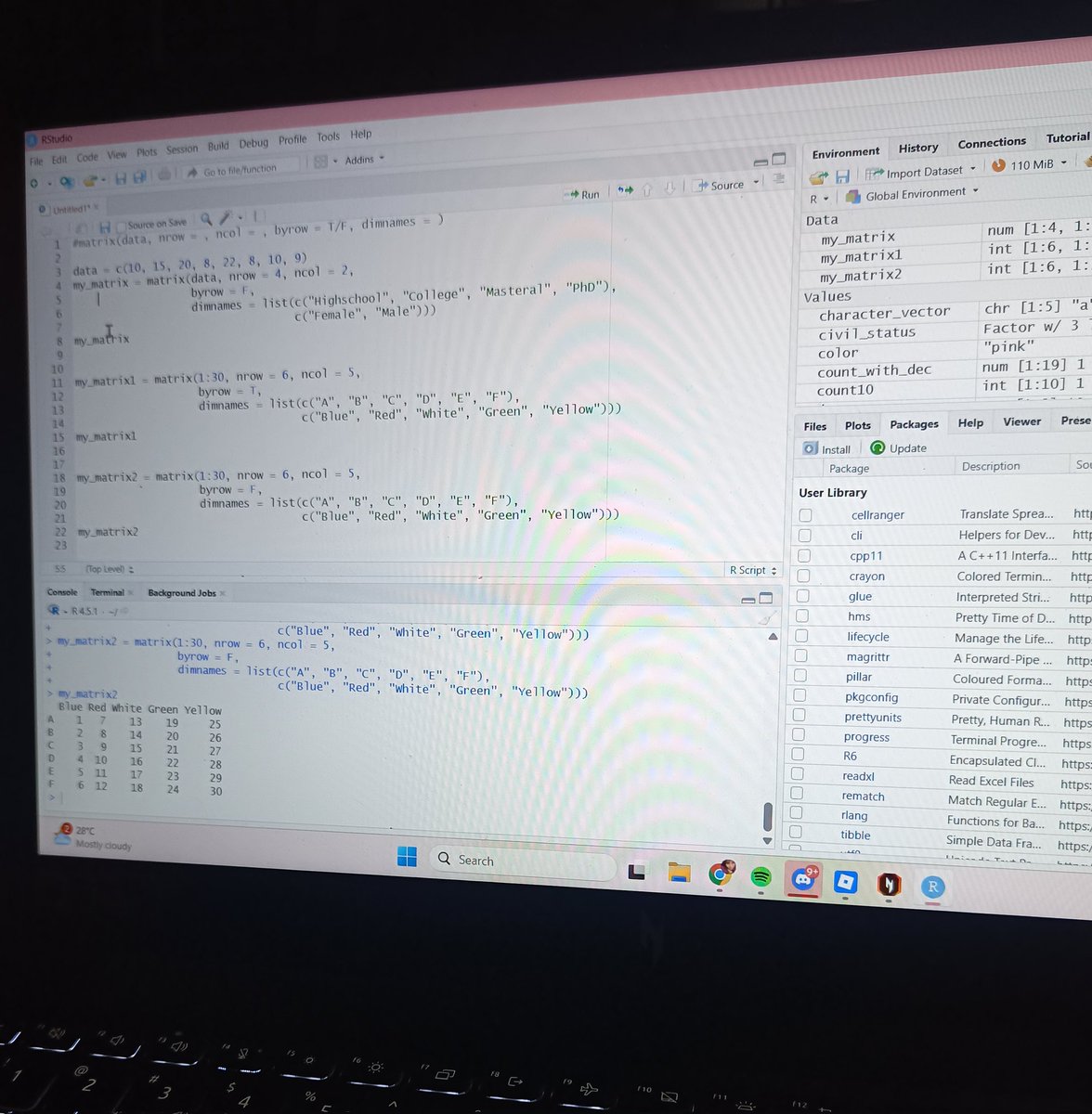Image resolution: width=1092 pixels, height=1114 pixels.
Task: Toggle the Source on Save checkbox
Action: [x=121, y=226]
